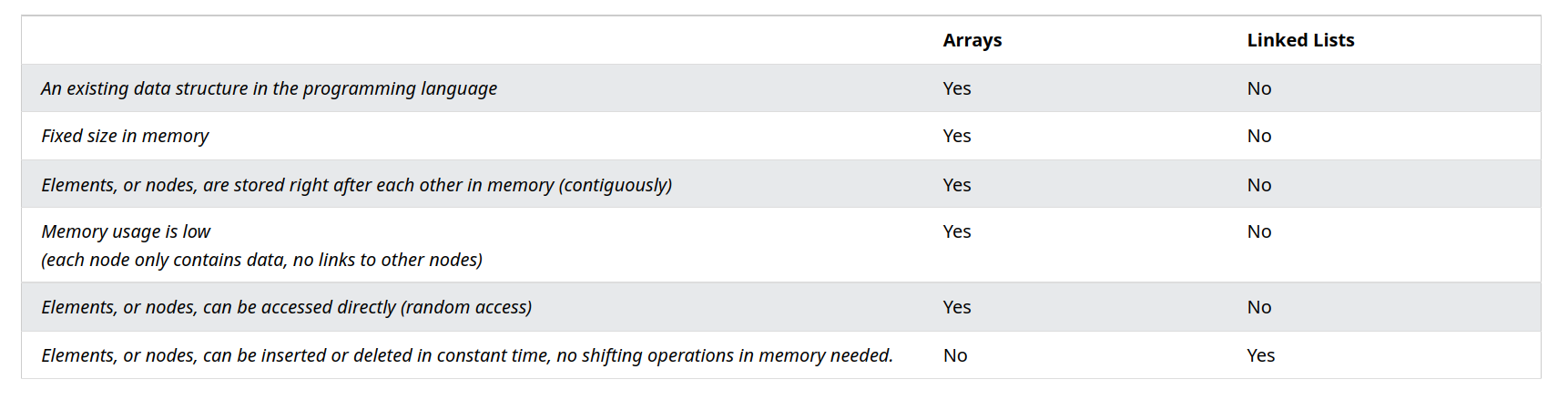The image size is (1568, 400).
Task: Click Arrays 'Yes' in Memory usage row
Action: click(x=956, y=231)
